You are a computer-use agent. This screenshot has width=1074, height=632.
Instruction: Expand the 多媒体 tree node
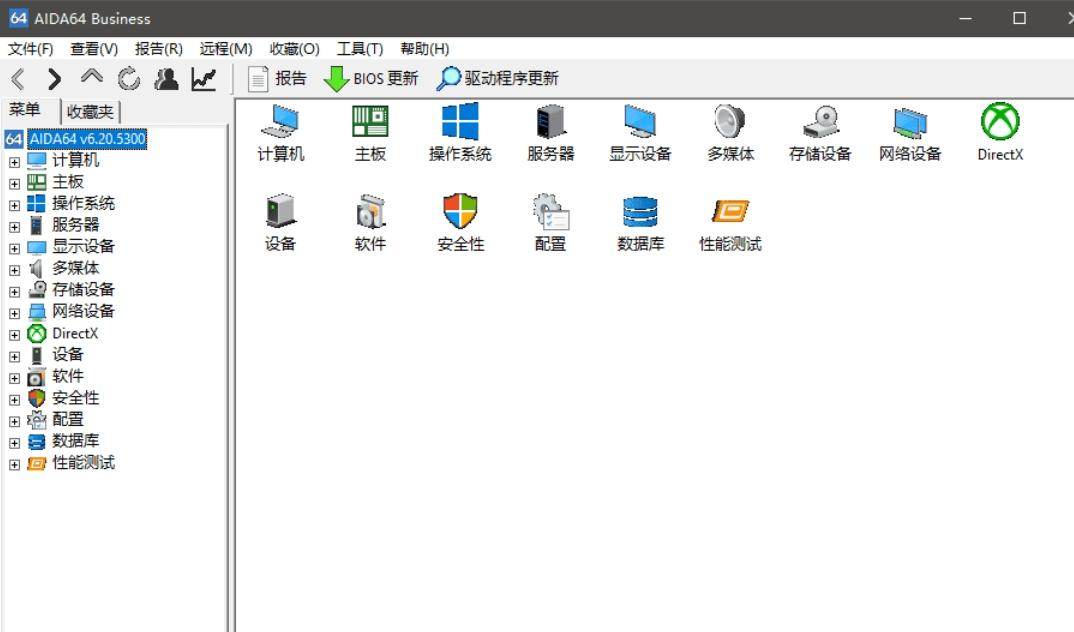(14, 270)
